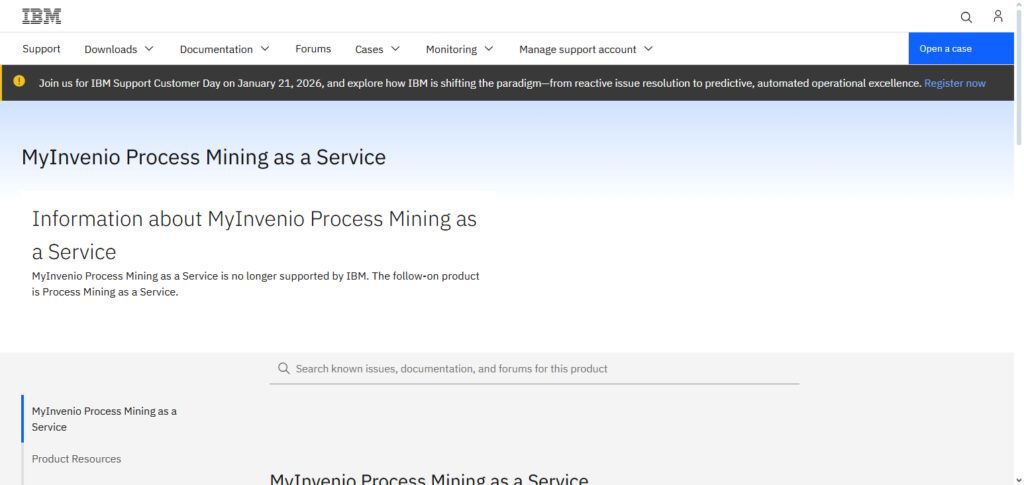Click the IBM logo
1024x485 pixels.
point(42,16)
